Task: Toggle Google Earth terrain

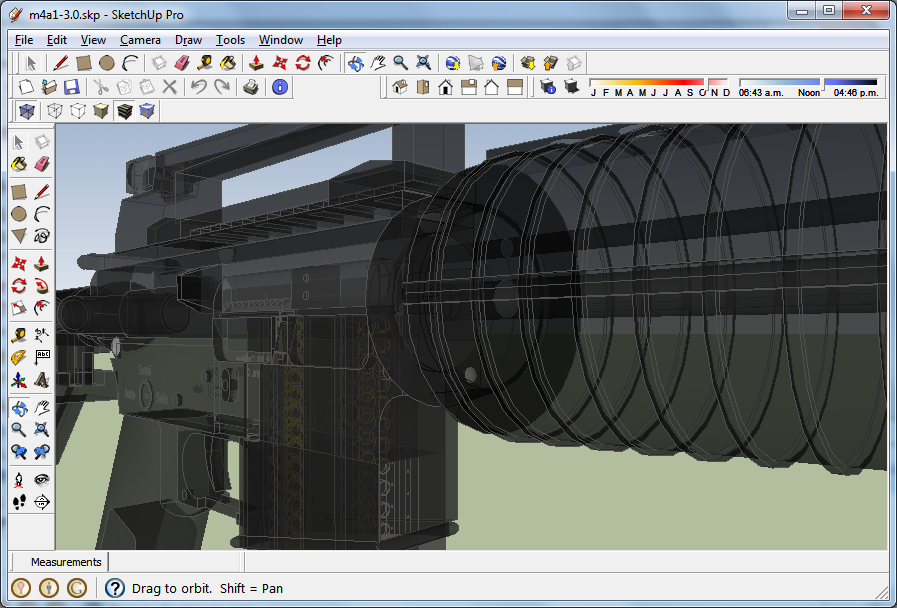Action: click(x=475, y=63)
